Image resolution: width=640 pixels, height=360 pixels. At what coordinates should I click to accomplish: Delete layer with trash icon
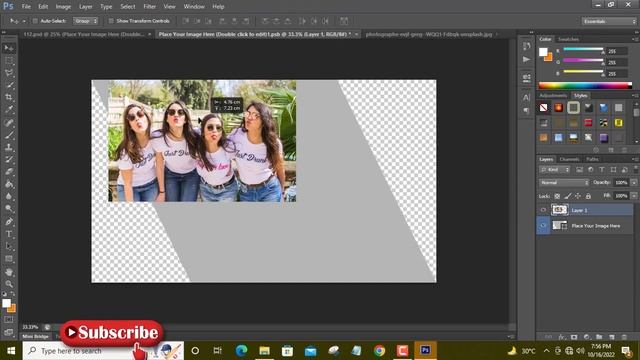(624, 337)
